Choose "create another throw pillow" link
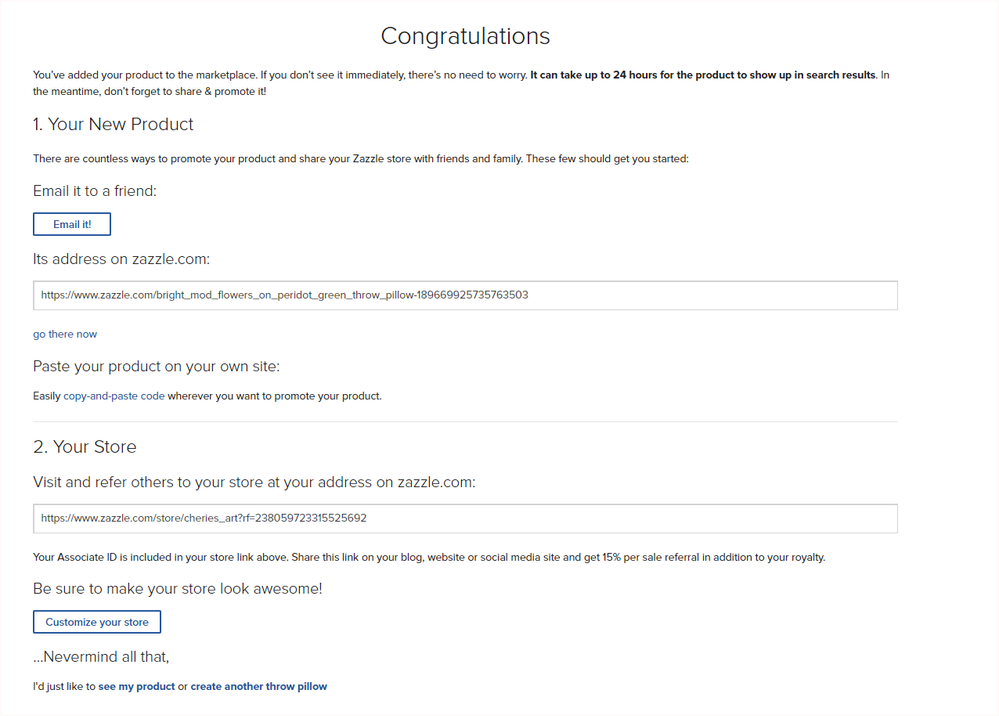Viewport: 999px width, 716px height. [259, 686]
